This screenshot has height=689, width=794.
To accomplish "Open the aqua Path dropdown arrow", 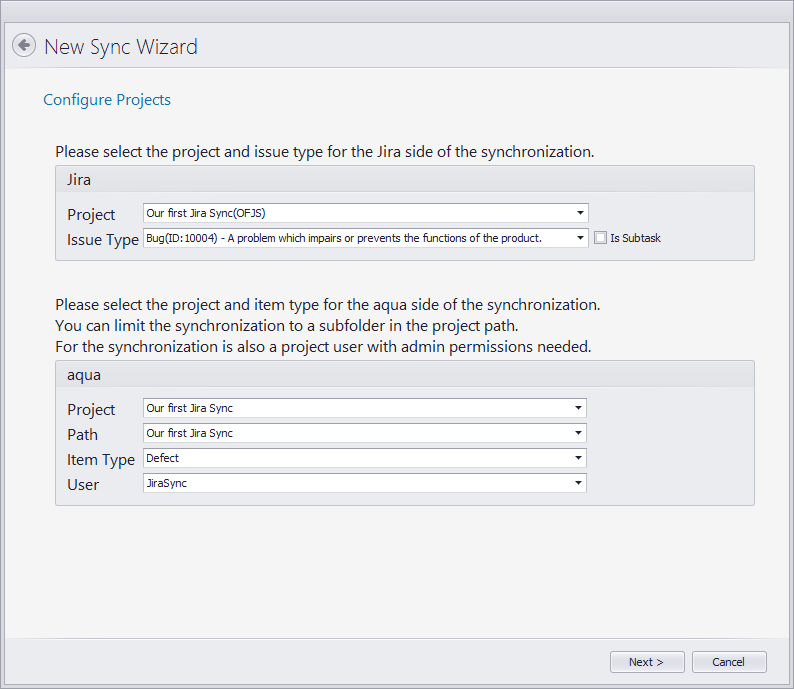I will (x=578, y=433).
